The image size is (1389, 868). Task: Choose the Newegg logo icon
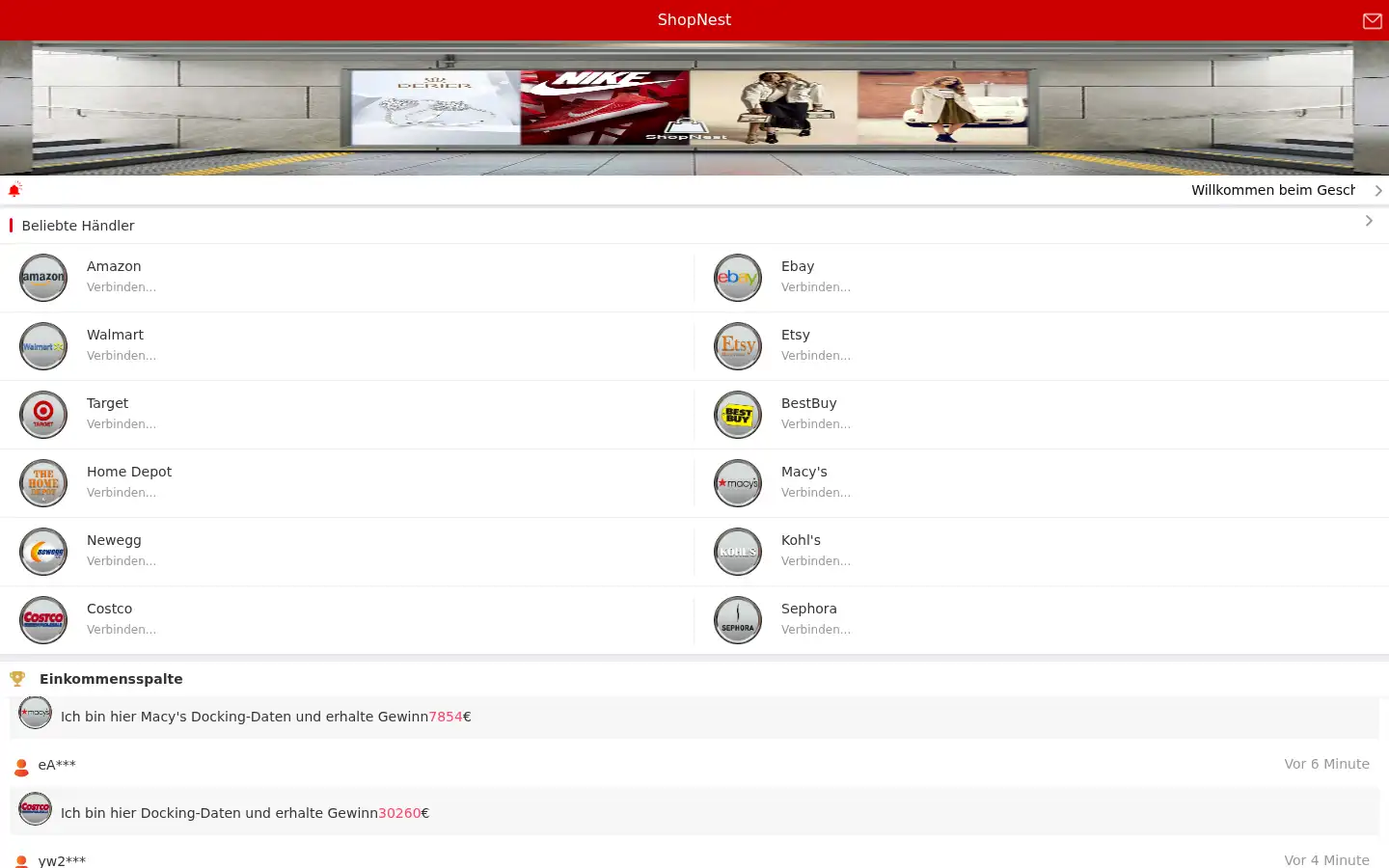click(x=43, y=552)
